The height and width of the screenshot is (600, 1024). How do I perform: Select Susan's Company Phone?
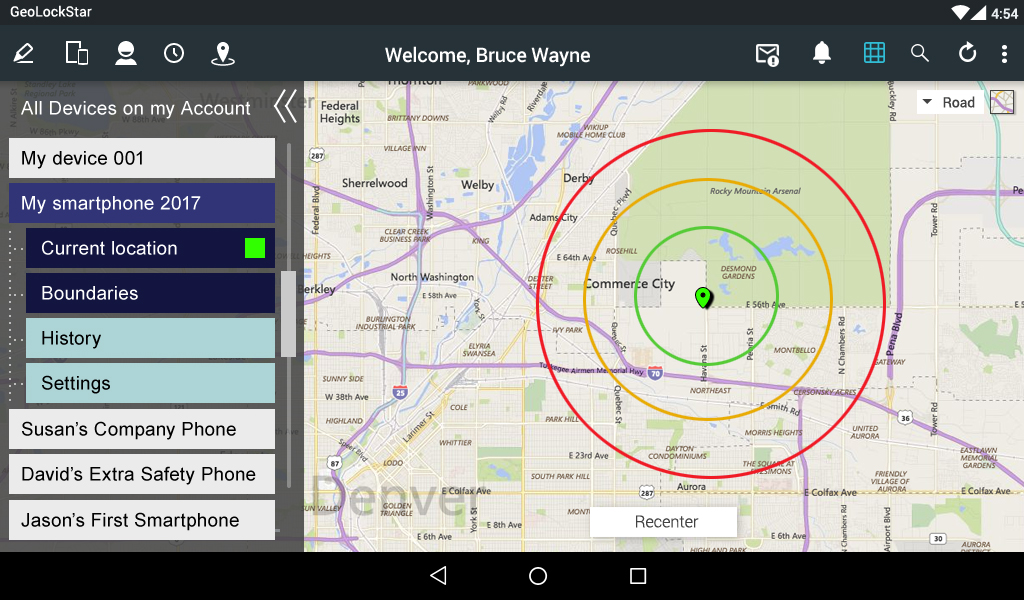[x=142, y=429]
